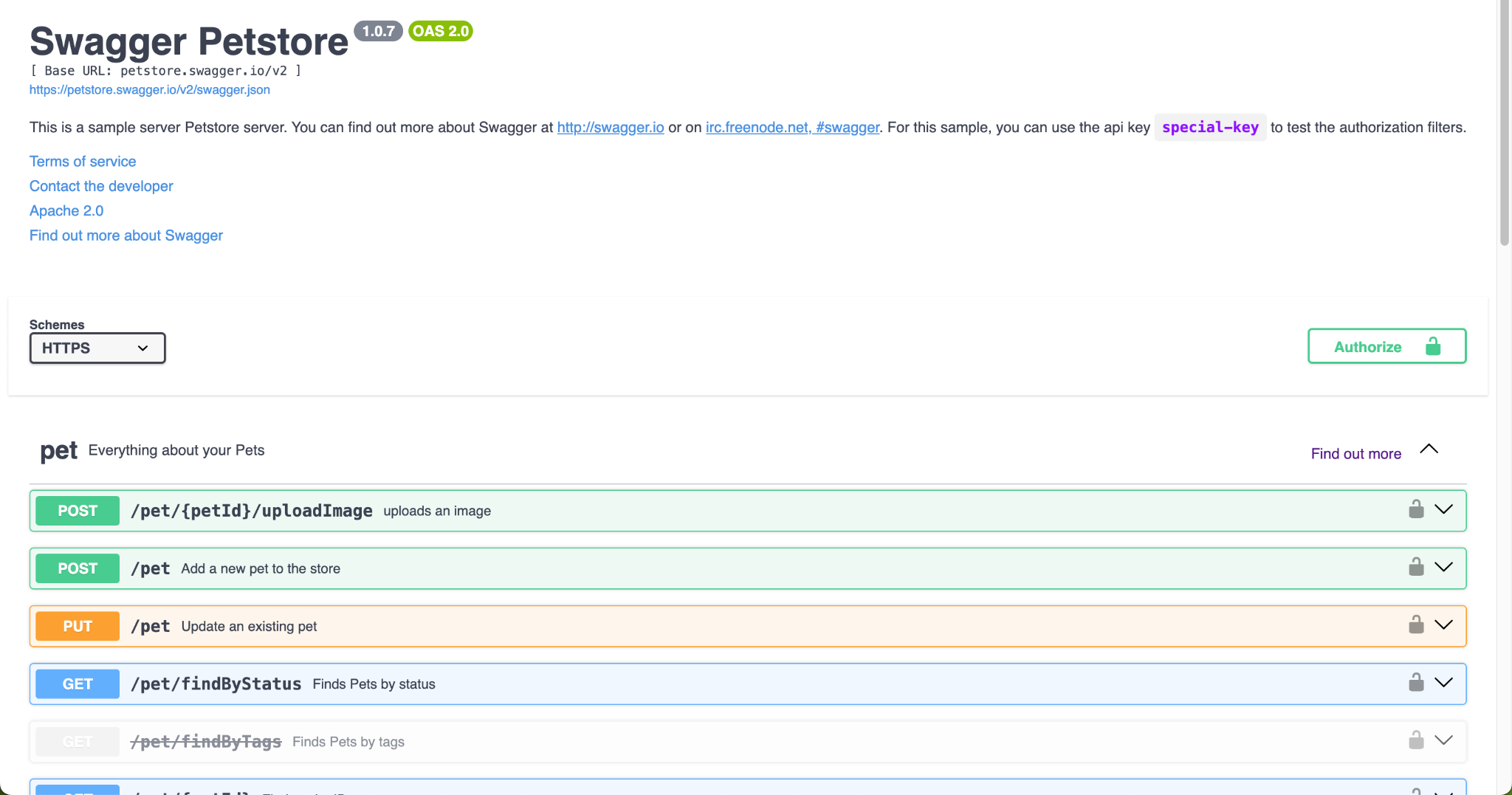Collapse the pet section with its chevron
Screen dimensions: 1512x795
coord(1428,449)
